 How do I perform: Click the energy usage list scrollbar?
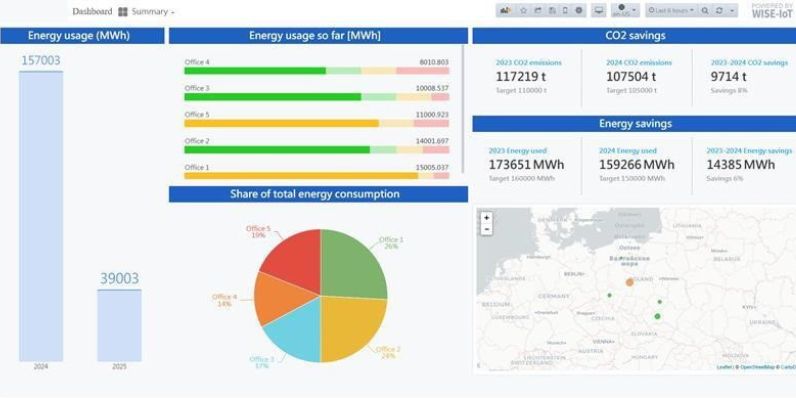(463, 109)
